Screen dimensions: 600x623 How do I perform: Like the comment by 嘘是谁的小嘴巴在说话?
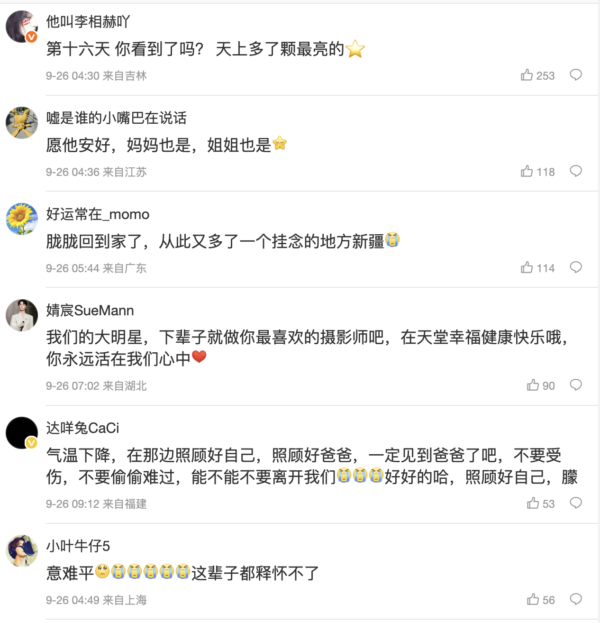click(527, 171)
